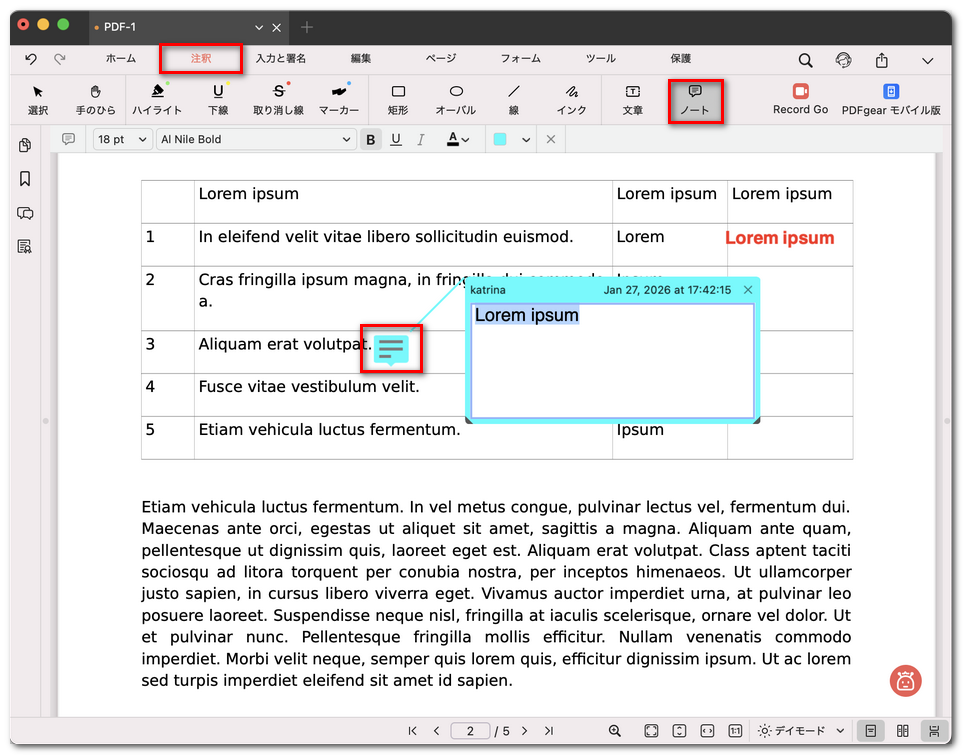Open the 18 pt font size dropdown
The width and height of the screenshot is (963, 755).
[122, 140]
